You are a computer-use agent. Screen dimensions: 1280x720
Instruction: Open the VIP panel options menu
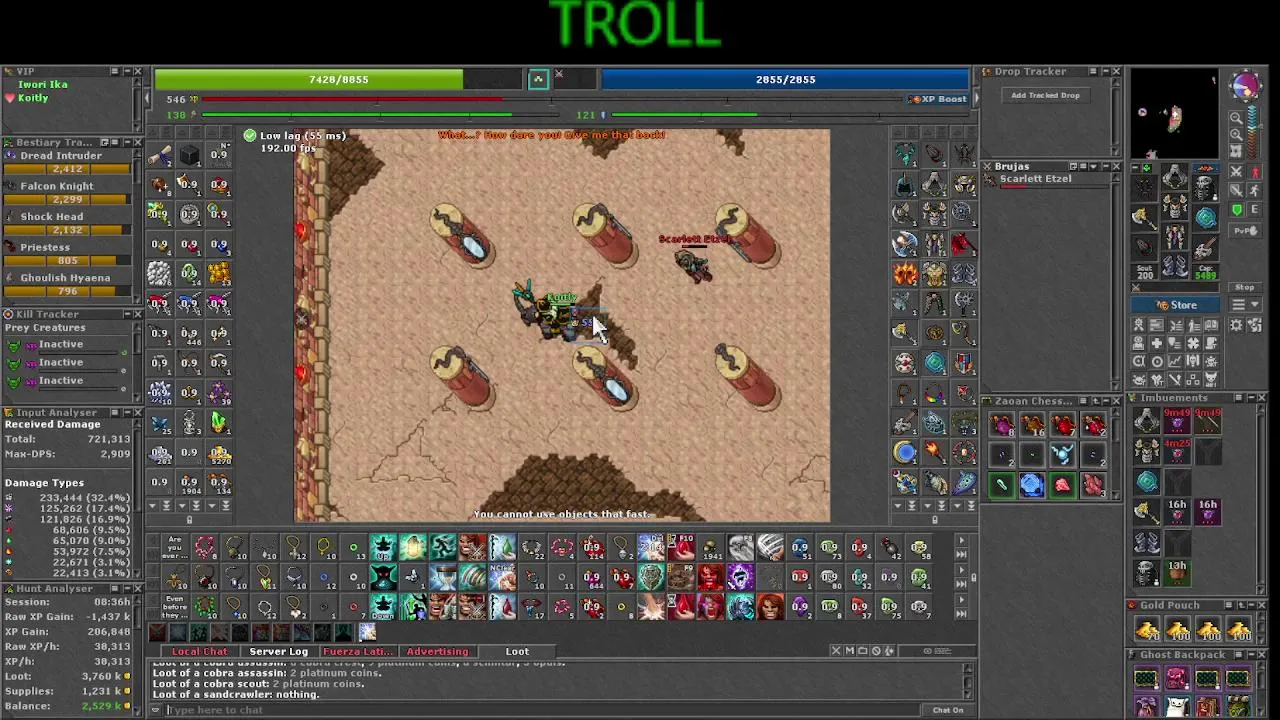click(115, 71)
